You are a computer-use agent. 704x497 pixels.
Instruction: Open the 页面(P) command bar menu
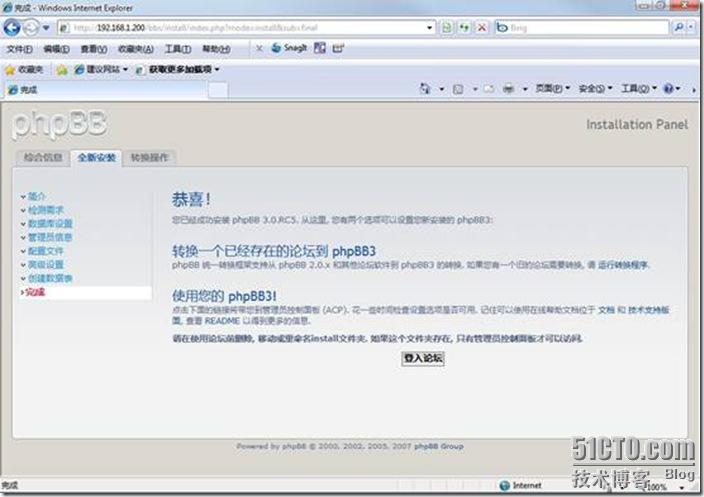pyautogui.click(x=552, y=88)
